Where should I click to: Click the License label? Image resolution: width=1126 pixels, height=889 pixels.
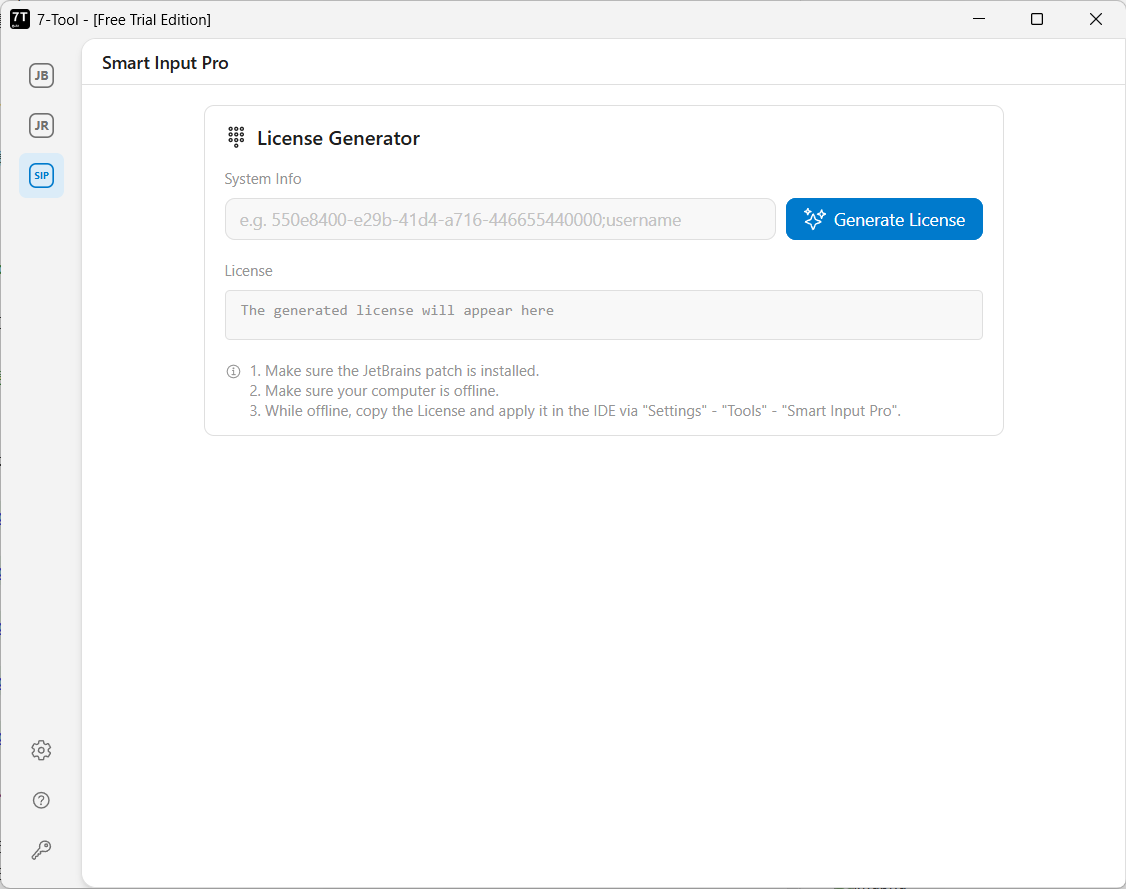(x=248, y=271)
